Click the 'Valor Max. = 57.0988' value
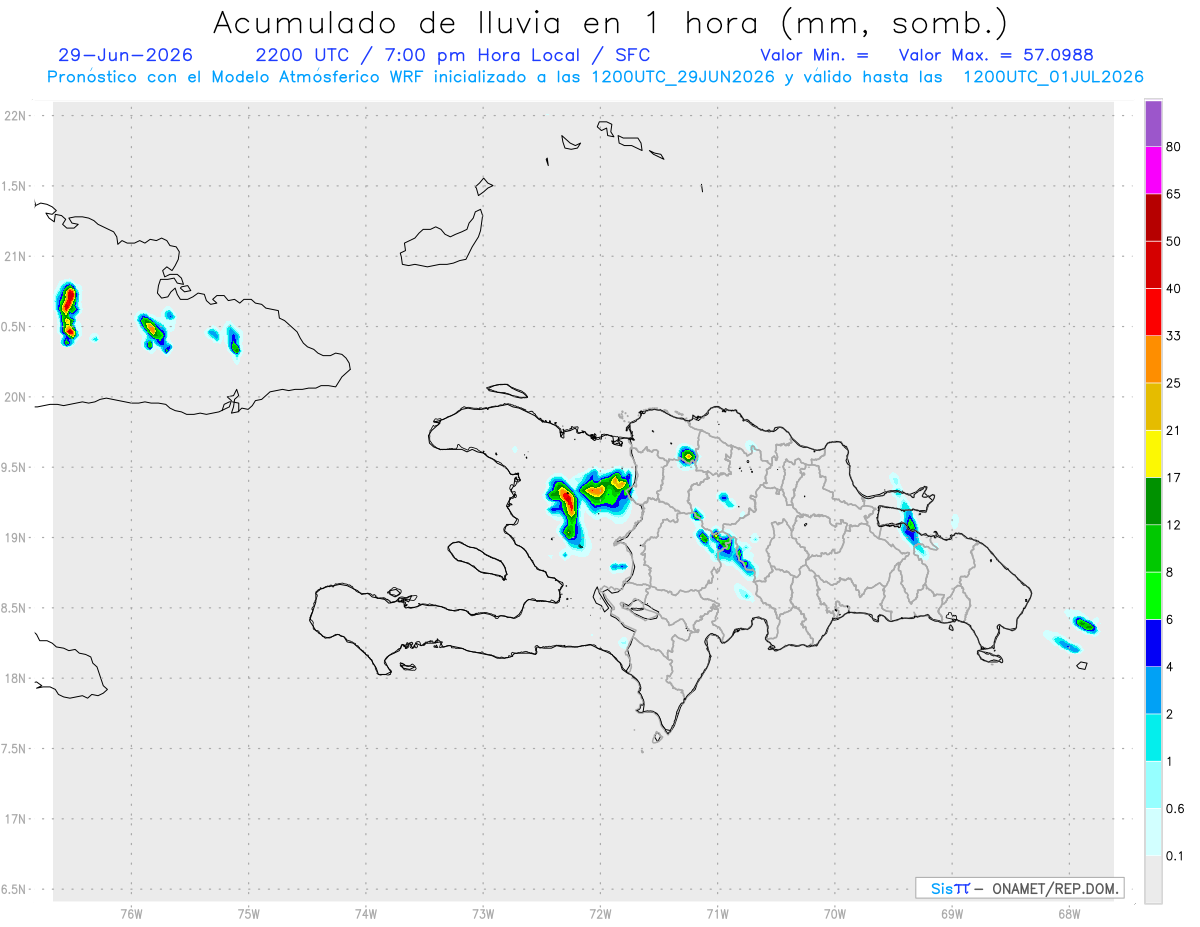 click(x=996, y=55)
